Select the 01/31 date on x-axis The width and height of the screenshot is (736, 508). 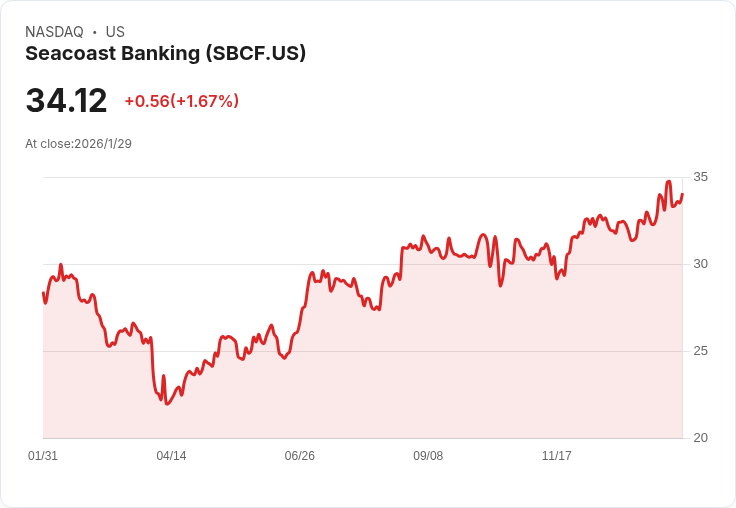43,456
